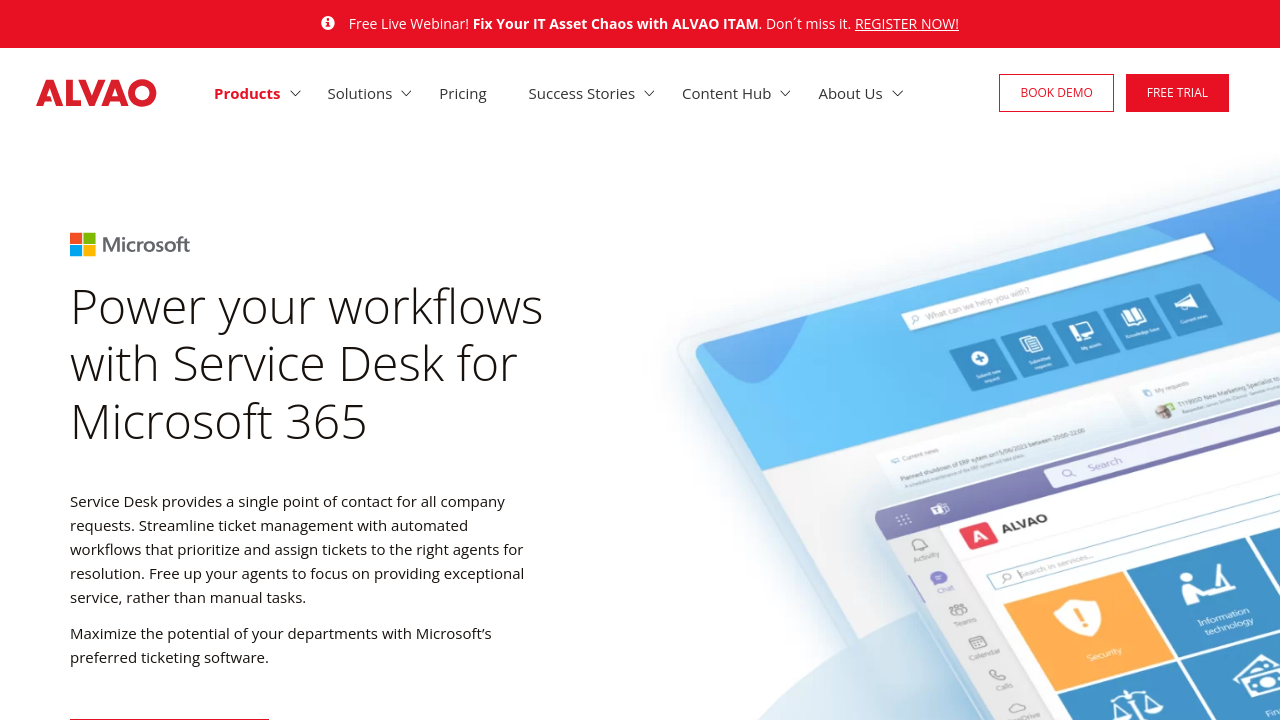This screenshot has height=720, width=1280.
Task: Click the info icon in the red banner
Action: [x=328, y=23]
